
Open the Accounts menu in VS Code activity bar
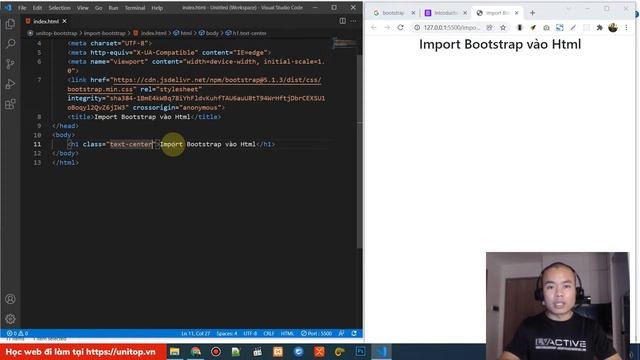click(x=10, y=299)
